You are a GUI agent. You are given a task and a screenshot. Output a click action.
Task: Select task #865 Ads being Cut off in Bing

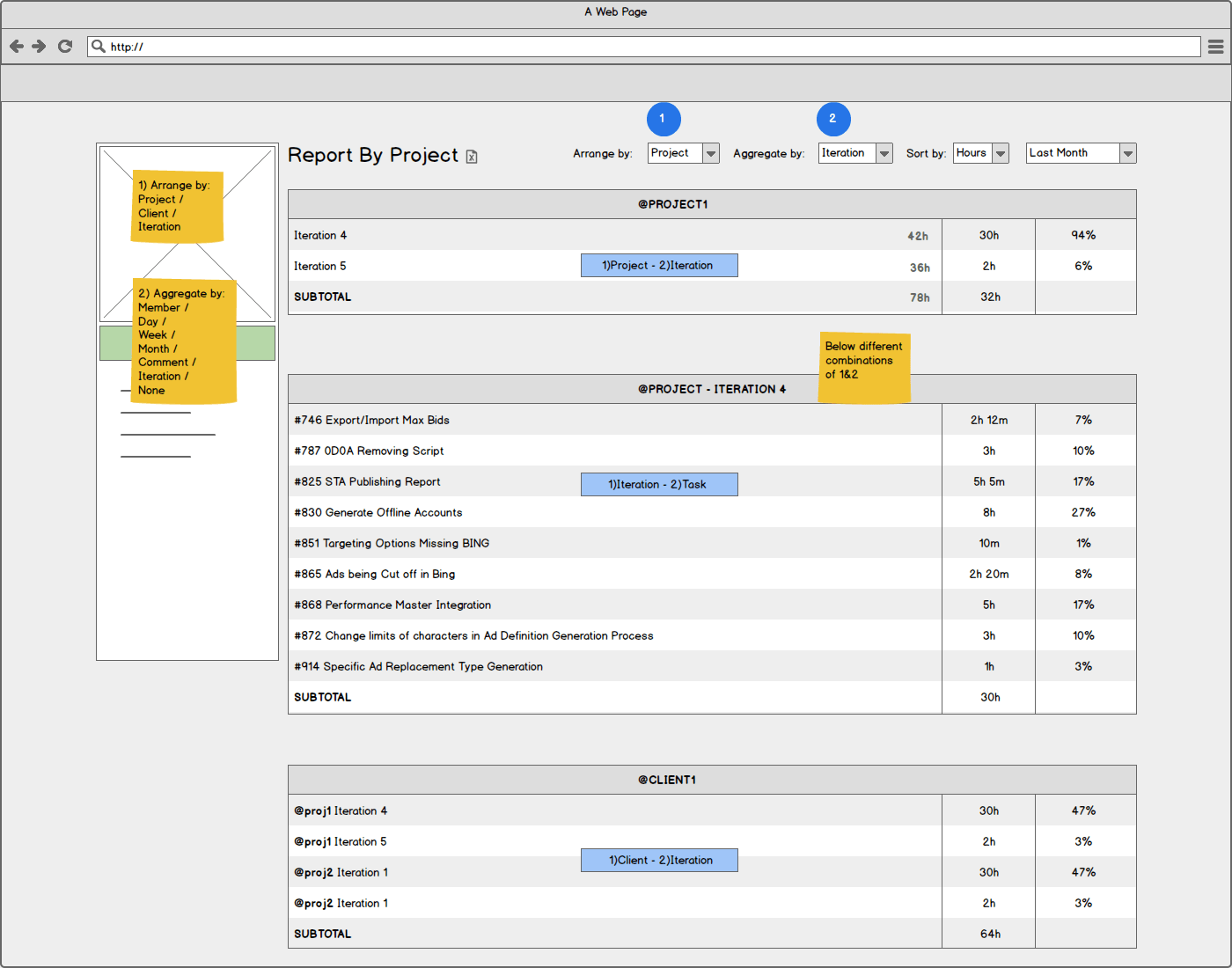[712, 574]
